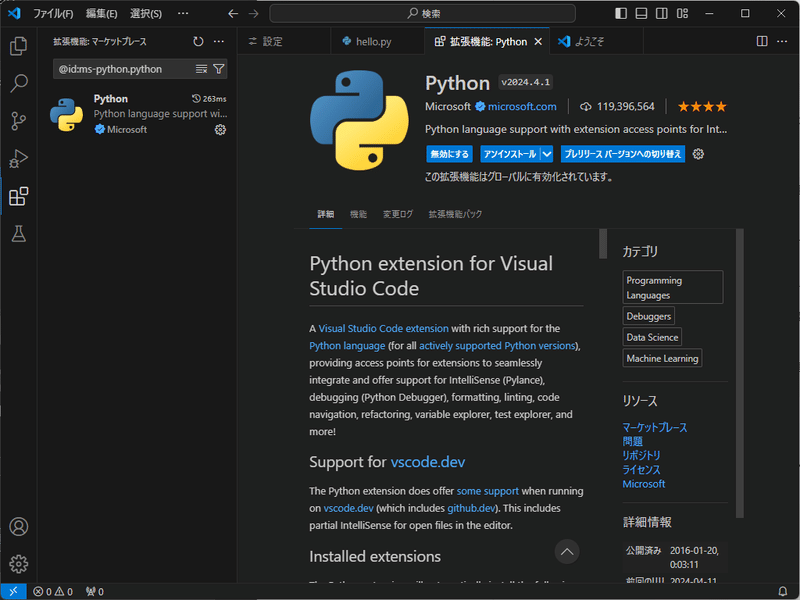Clear extensions search results
Image resolution: width=800 pixels, height=600 pixels.
pyautogui.click(x=202, y=69)
